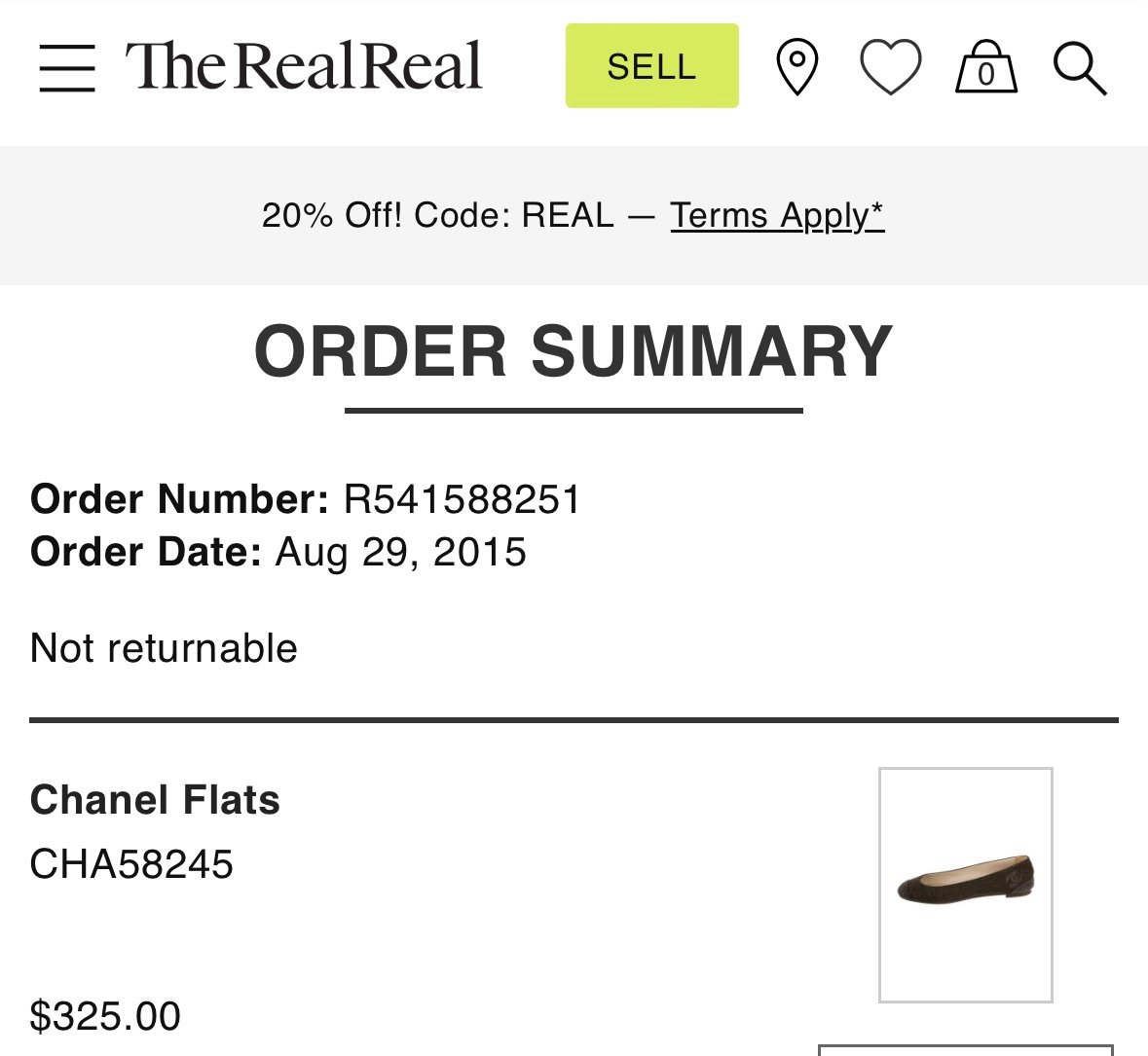Click the Not returnable notice
The width and height of the screenshot is (1148, 1056).
point(164,648)
